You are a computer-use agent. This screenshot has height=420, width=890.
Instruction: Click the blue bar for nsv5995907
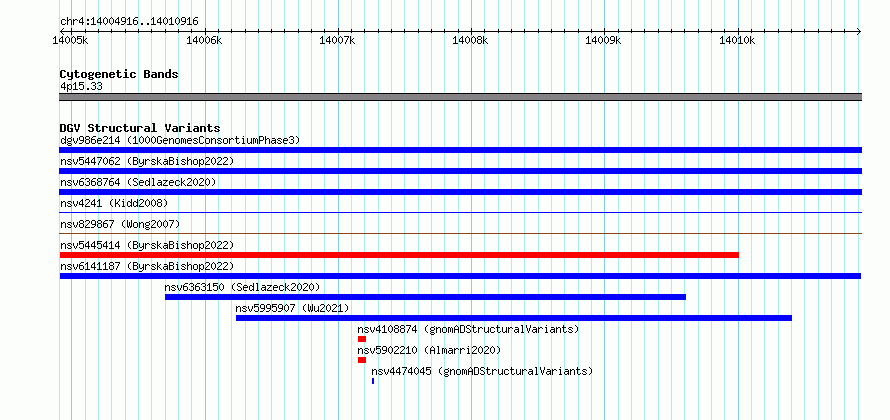(514, 318)
